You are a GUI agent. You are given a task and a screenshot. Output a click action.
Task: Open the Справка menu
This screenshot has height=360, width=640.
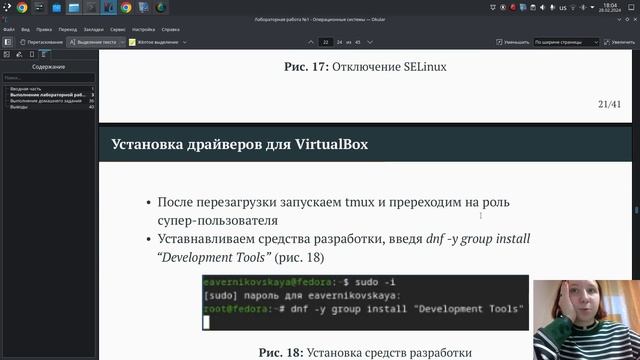coord(170,29)
